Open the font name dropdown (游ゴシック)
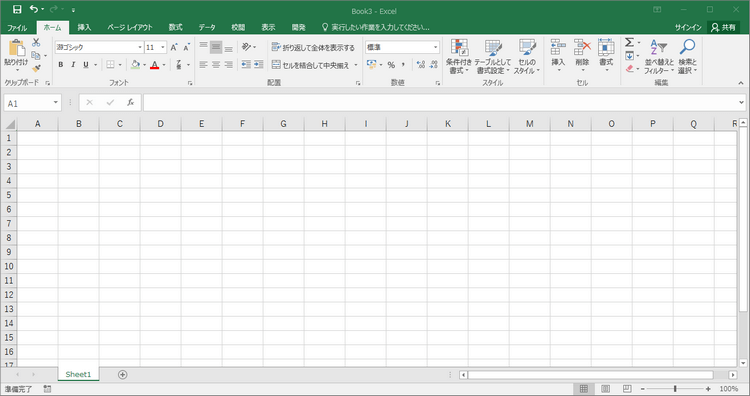 point(140,47)
